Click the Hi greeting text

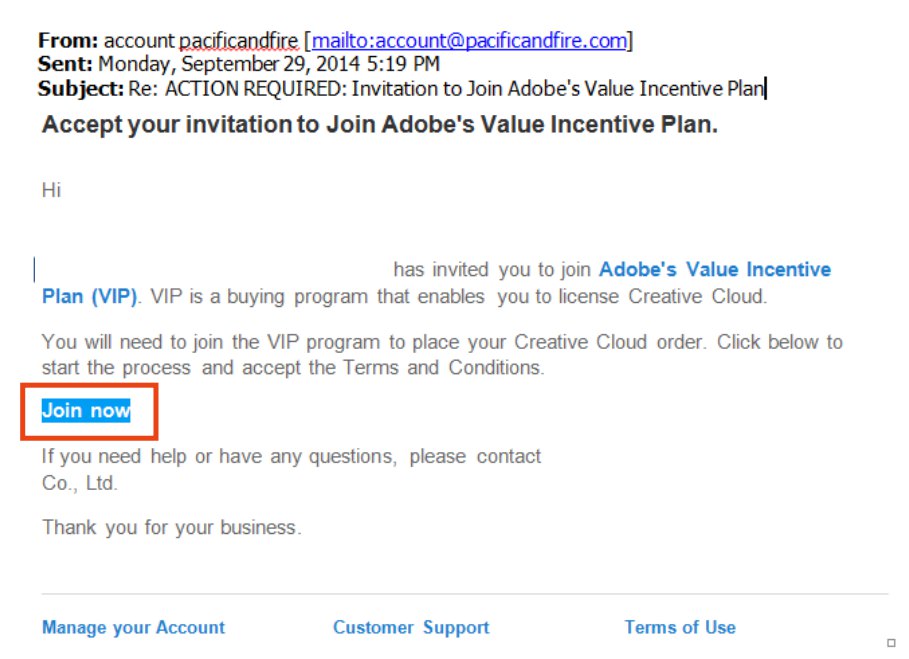coord(52,190)
